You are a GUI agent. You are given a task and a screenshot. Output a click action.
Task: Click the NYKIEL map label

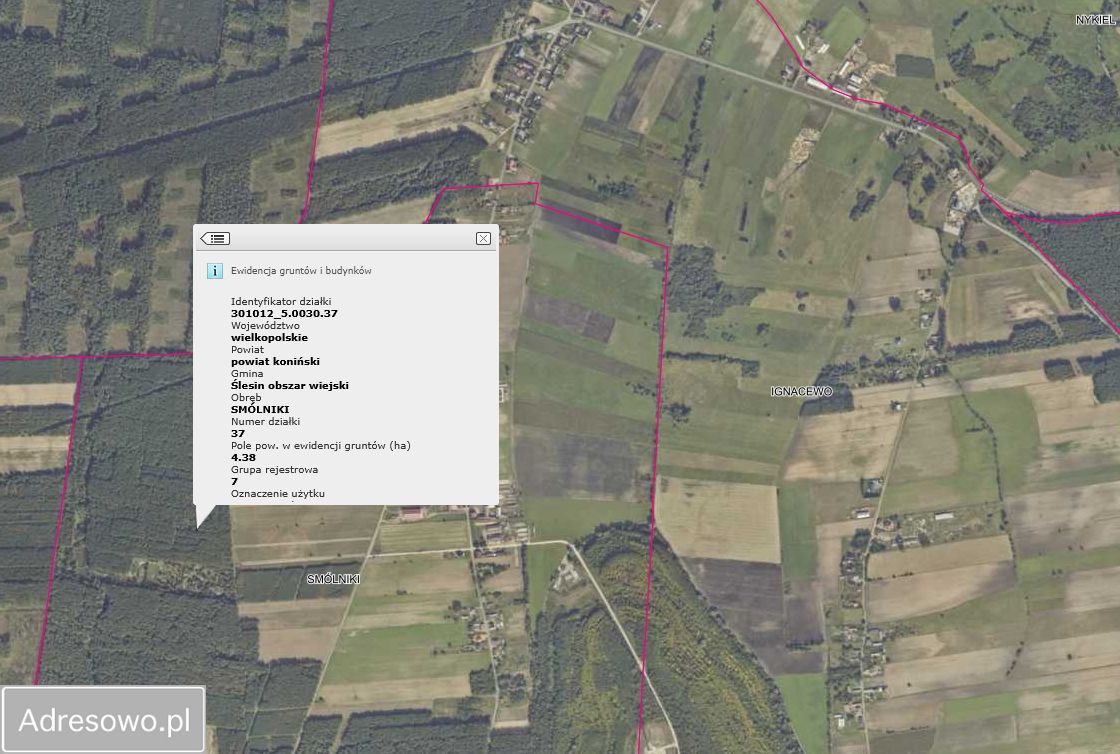tap(1095, 20)
